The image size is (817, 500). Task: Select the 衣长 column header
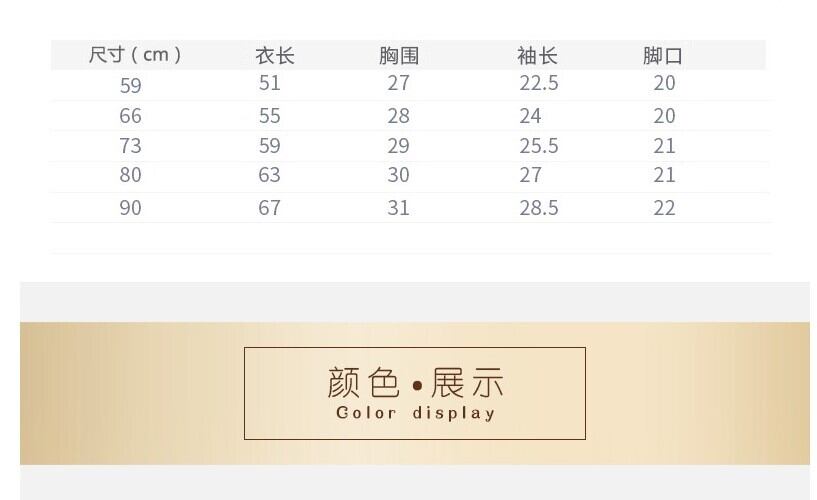[274, 56]
